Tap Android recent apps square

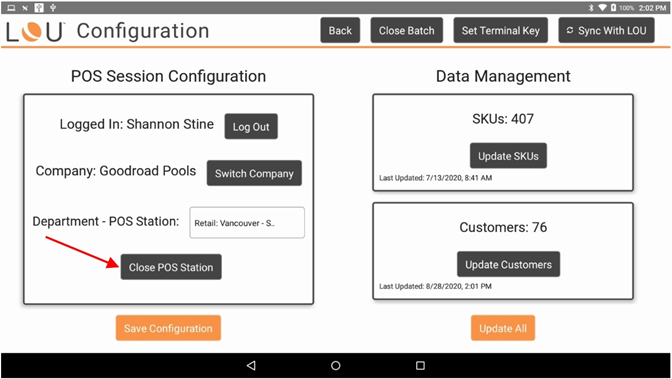tap(420, 365)
